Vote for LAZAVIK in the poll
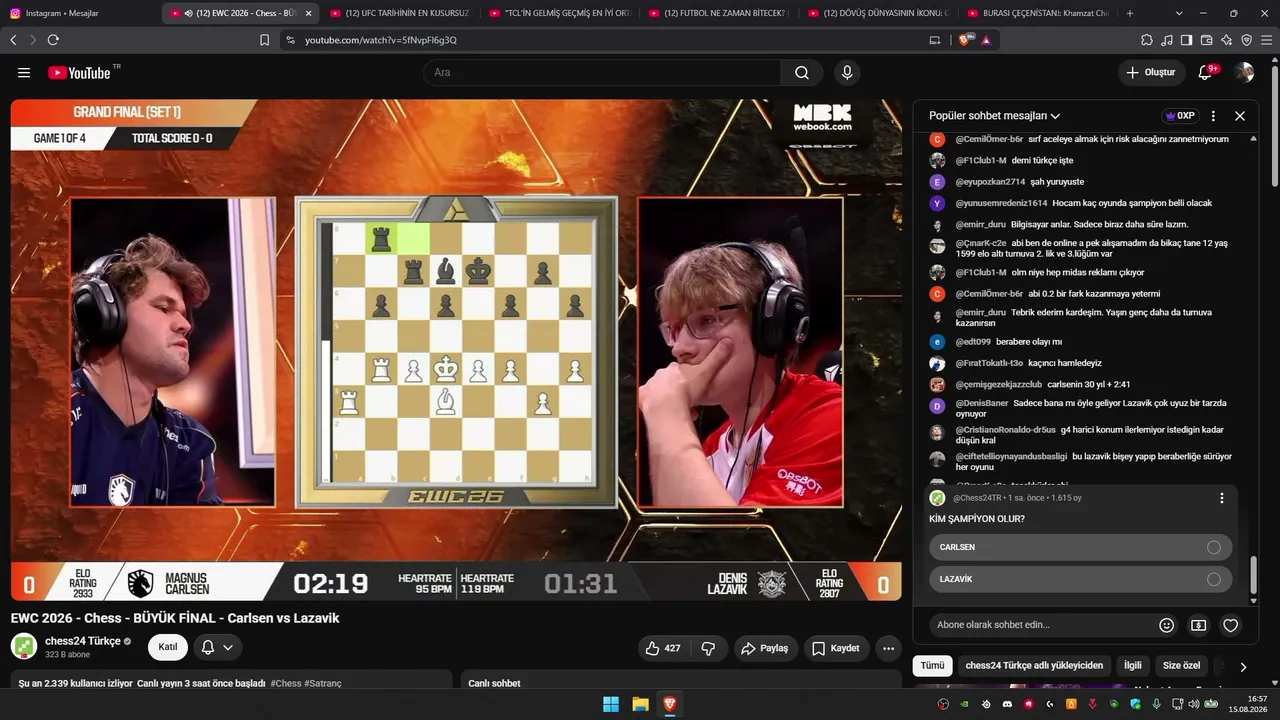 [1079, 579]
